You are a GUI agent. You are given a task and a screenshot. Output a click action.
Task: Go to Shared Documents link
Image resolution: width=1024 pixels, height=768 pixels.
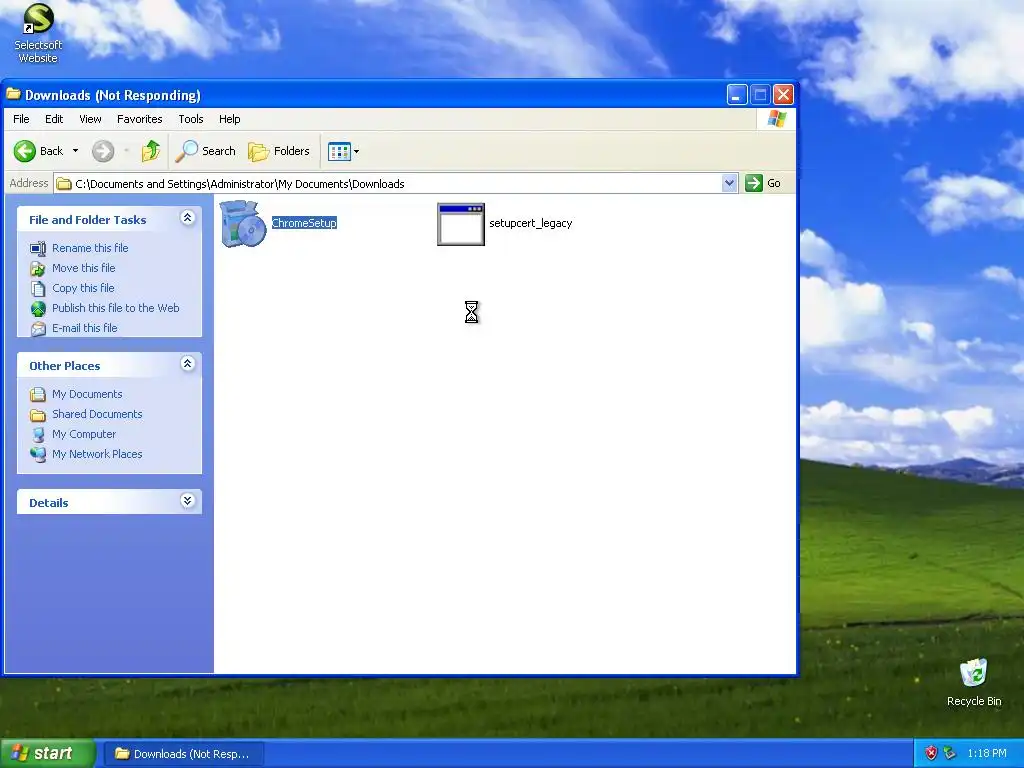tap(97, 414)
